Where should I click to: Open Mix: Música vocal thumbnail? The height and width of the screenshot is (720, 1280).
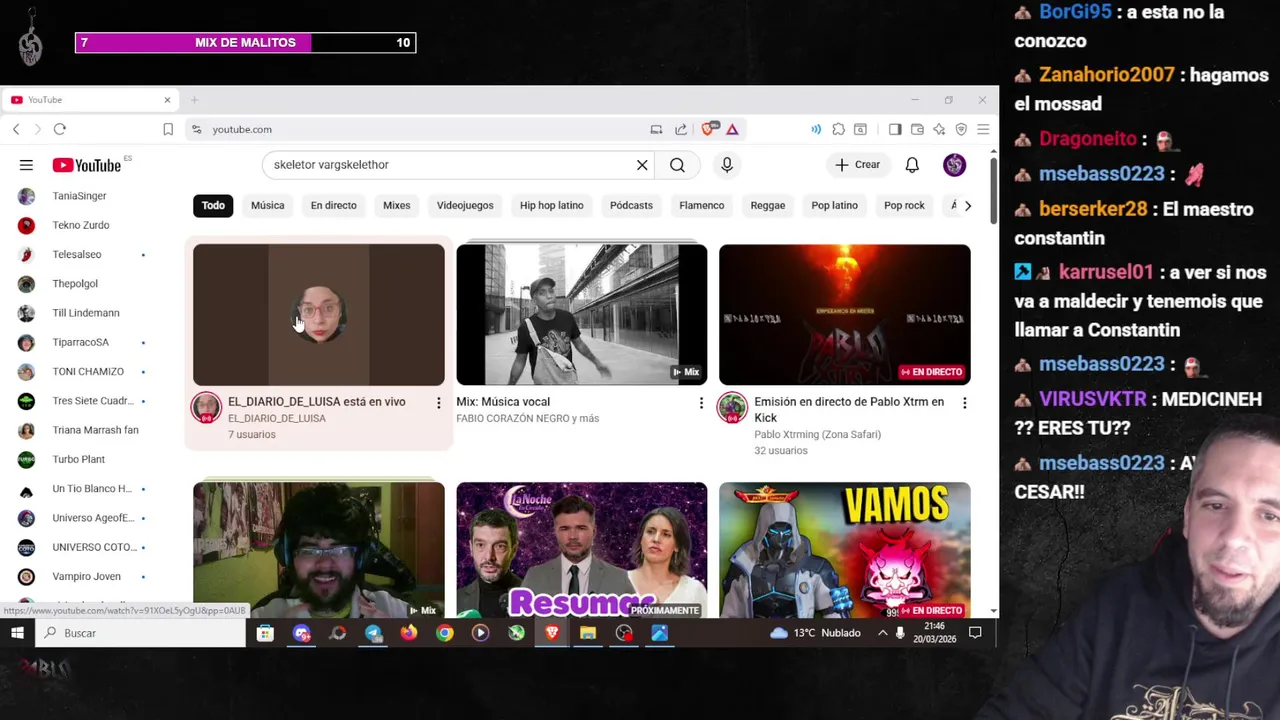(582, 314)
